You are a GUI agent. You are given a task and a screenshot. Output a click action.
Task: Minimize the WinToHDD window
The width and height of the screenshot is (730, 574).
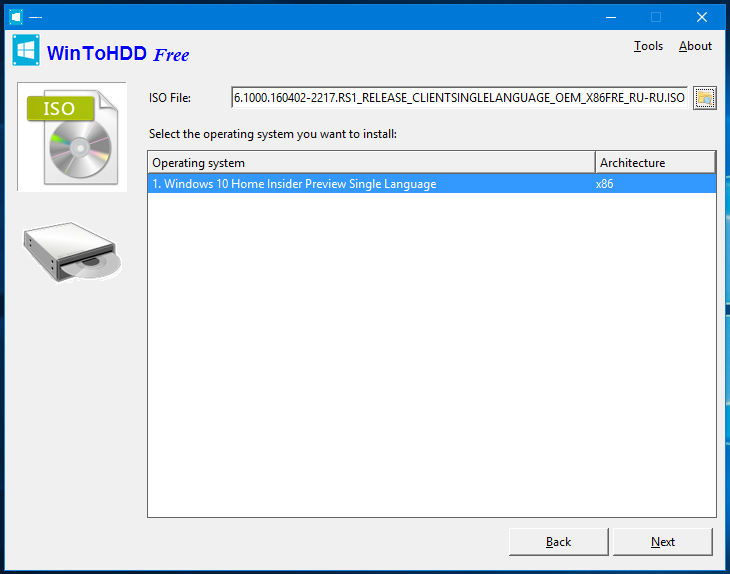pyautogui.click(x=611, y=17)
